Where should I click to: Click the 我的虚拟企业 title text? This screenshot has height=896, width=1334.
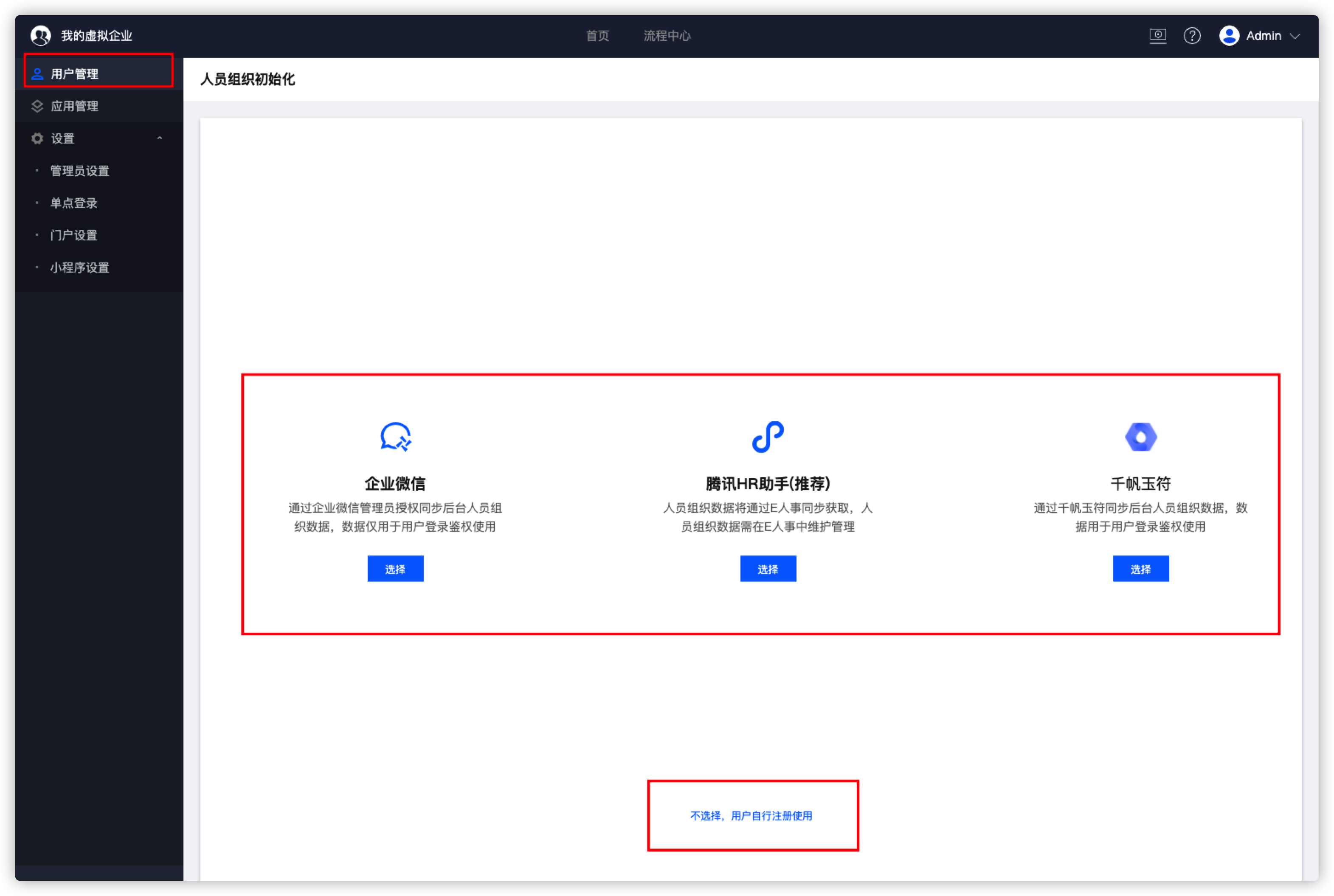(x=96, y=35)
